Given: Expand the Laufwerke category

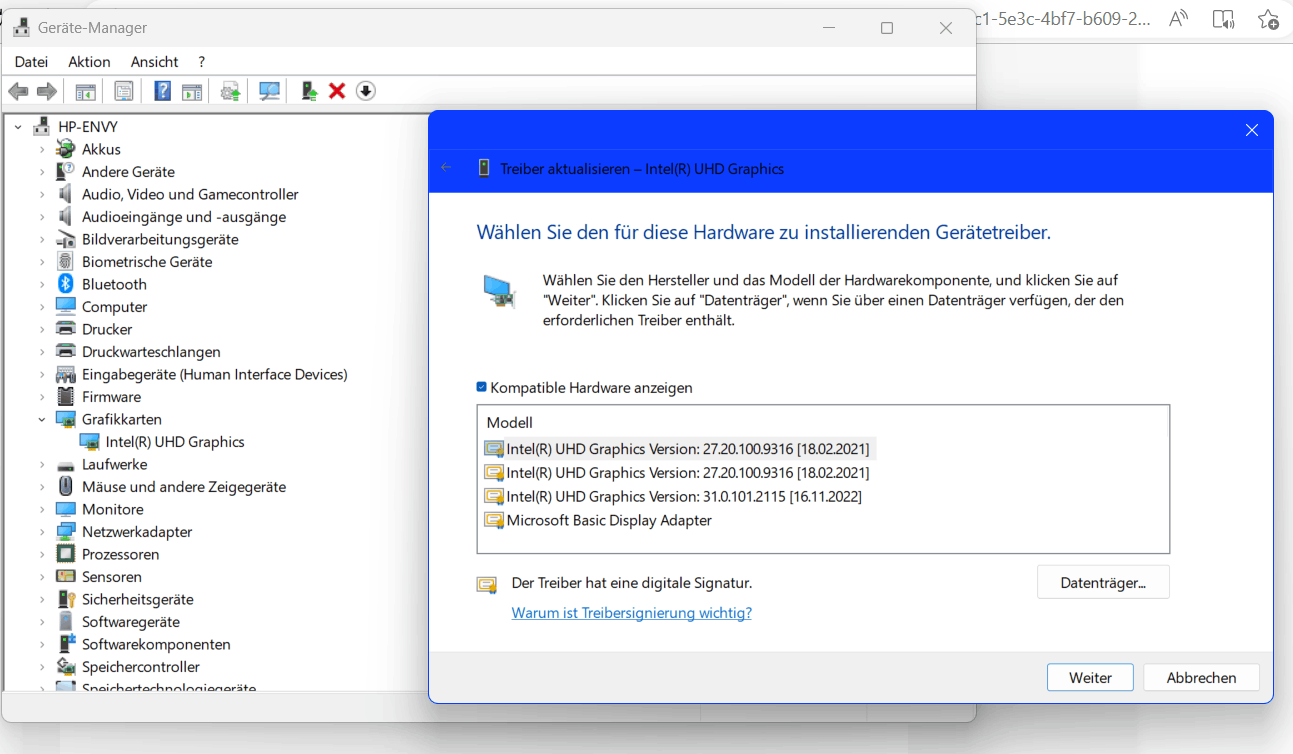Looking at the screenshot, I should tap(42, 464).
